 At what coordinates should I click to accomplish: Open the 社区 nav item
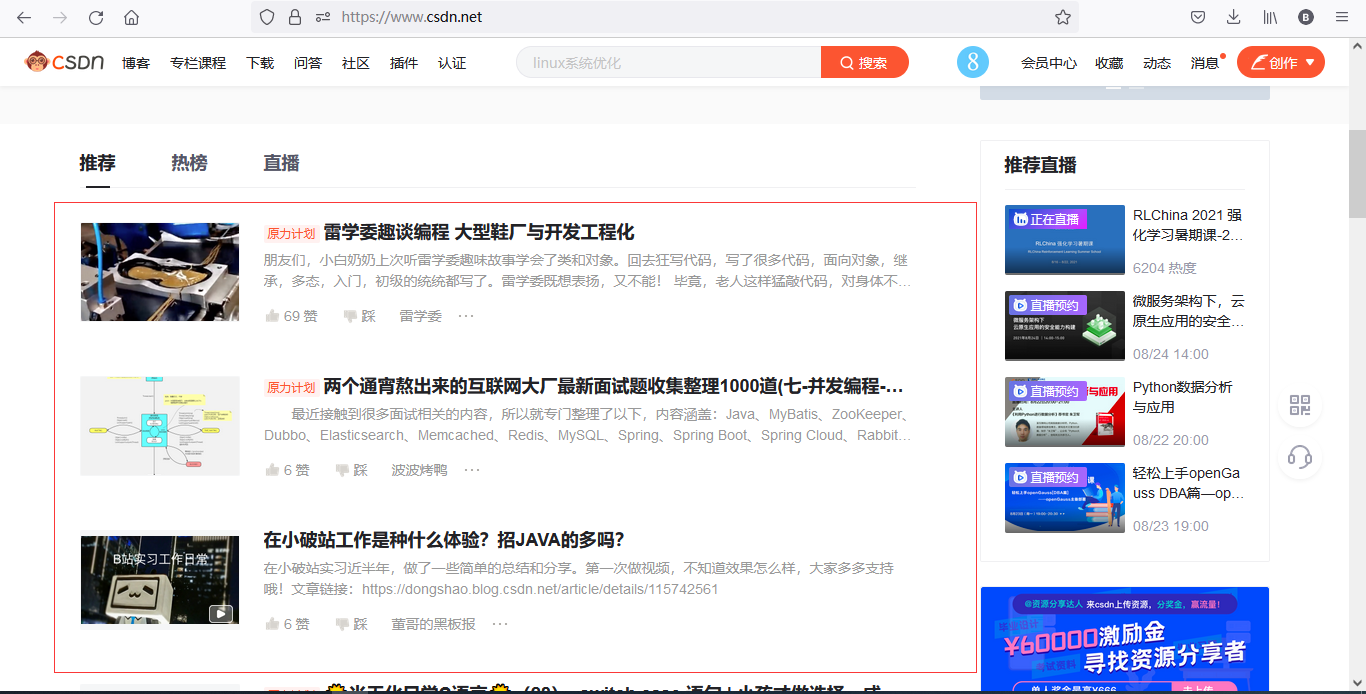pyautogui.click(x=356, y=63)
